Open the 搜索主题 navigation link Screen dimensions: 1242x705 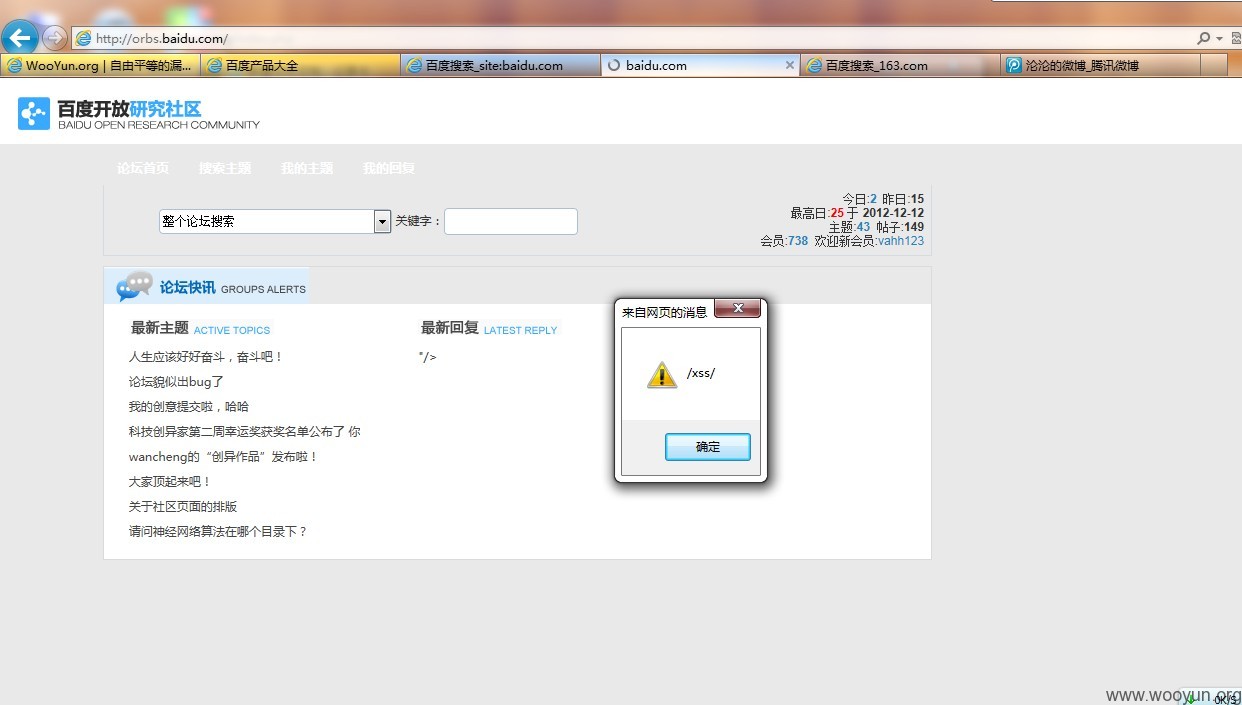(x=224, y=168)
